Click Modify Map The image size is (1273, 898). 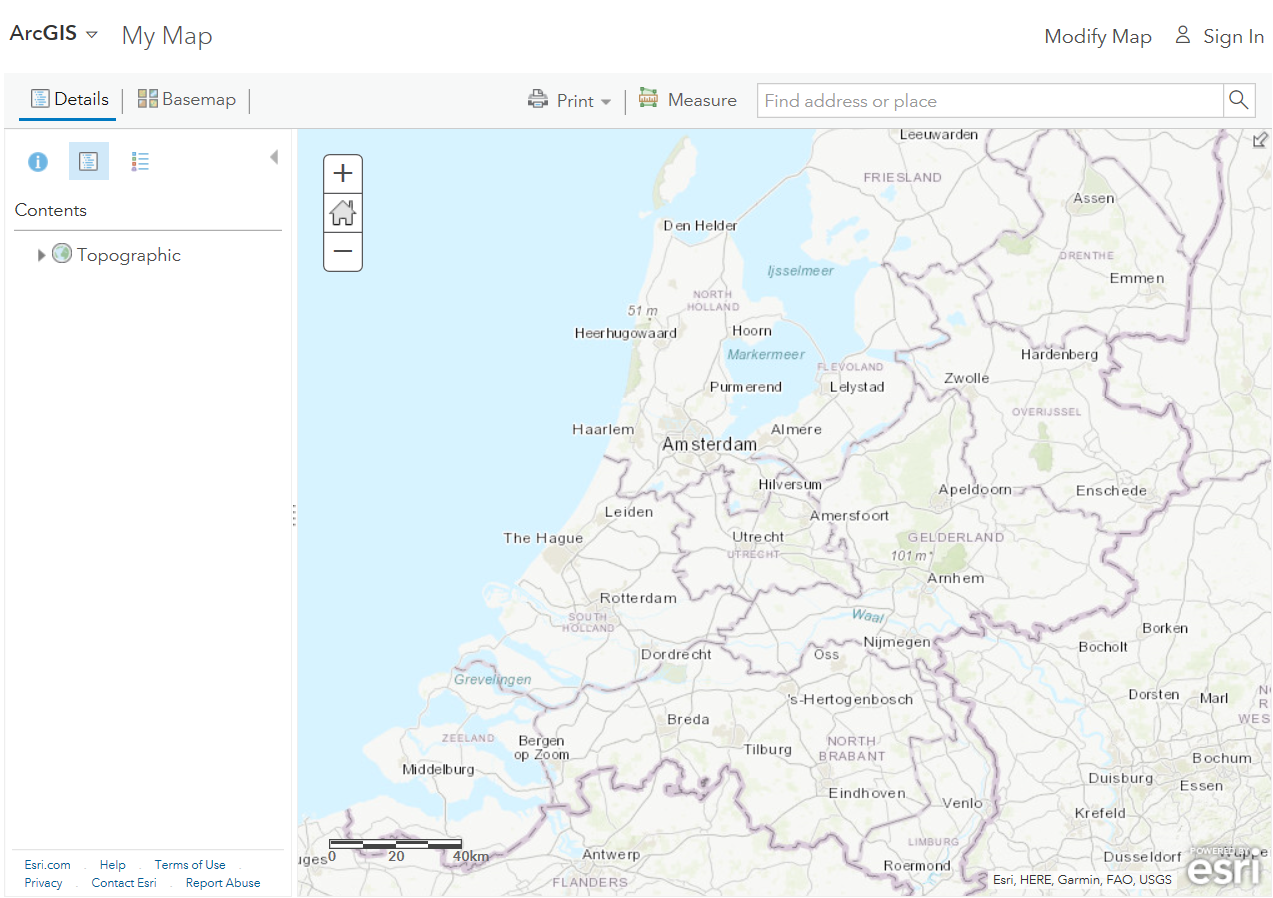tap(1097, 36)
